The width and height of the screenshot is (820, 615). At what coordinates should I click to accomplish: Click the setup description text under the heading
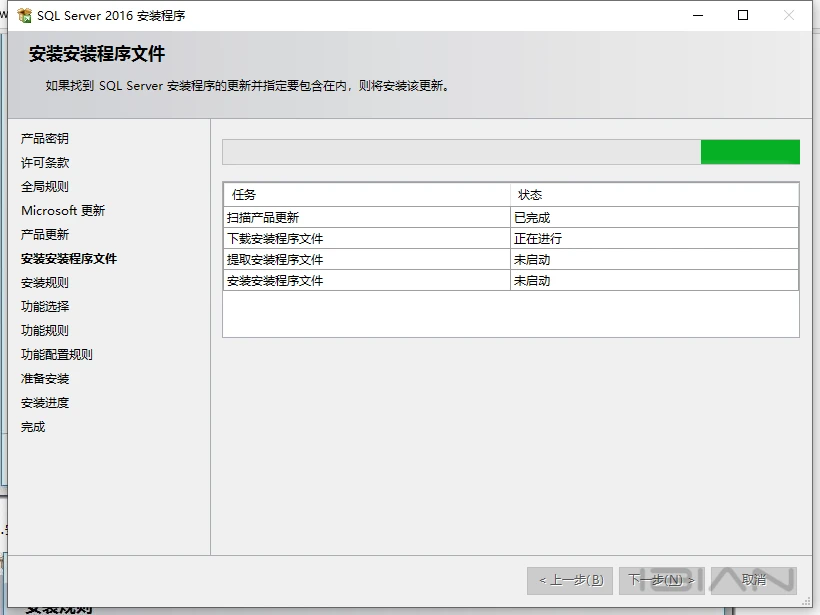point(247,86)
